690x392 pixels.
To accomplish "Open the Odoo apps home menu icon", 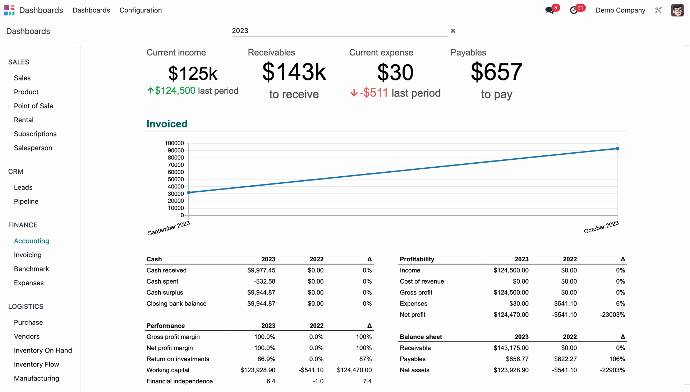I will (x=9, y=10).
